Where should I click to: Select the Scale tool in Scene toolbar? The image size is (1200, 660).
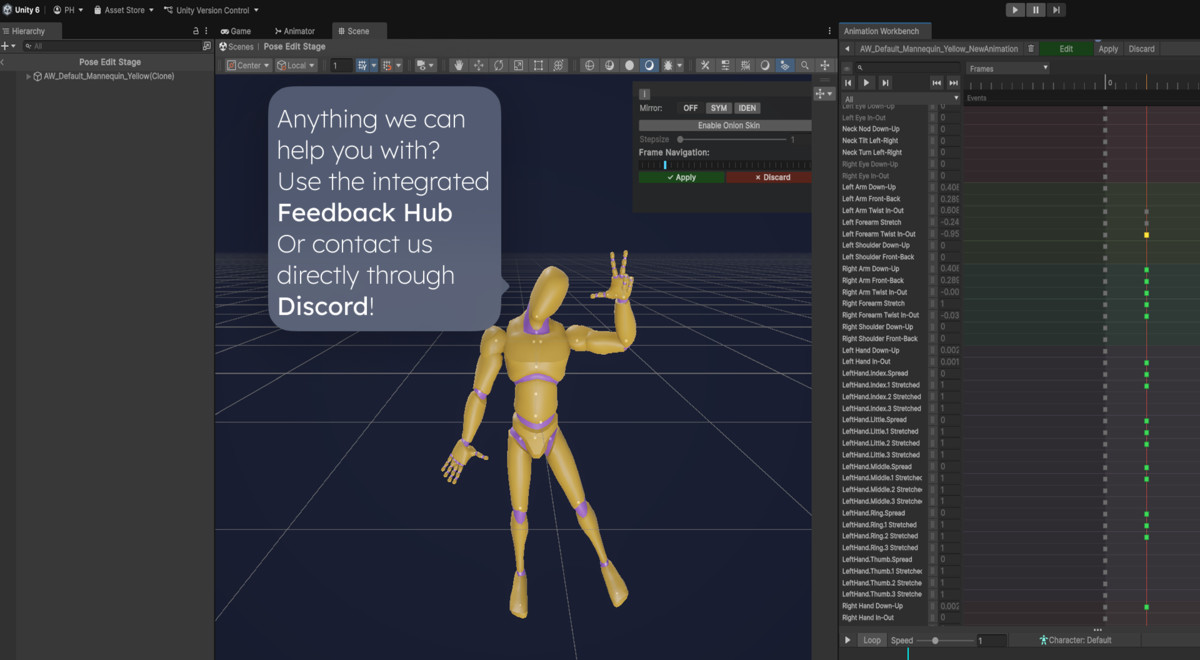tap(518, 65)
